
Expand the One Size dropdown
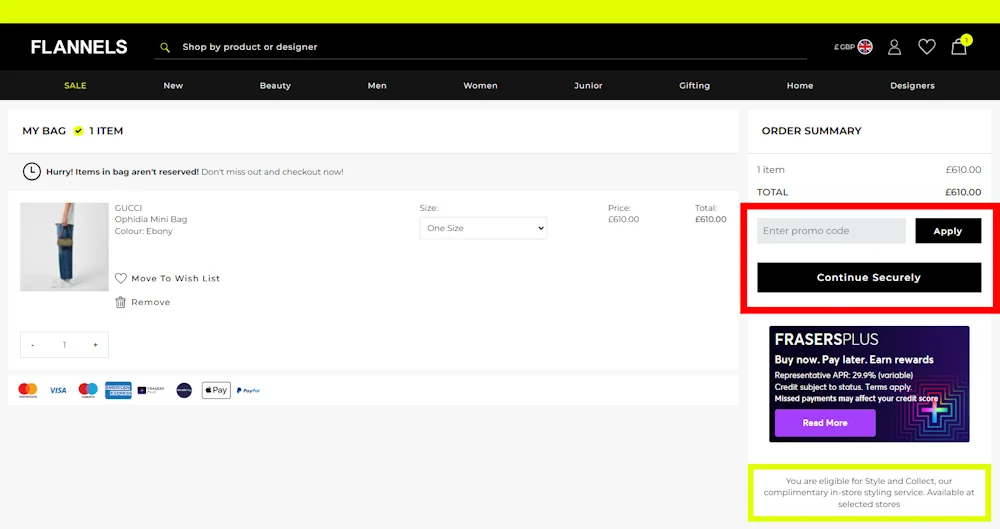pos(483,228)
